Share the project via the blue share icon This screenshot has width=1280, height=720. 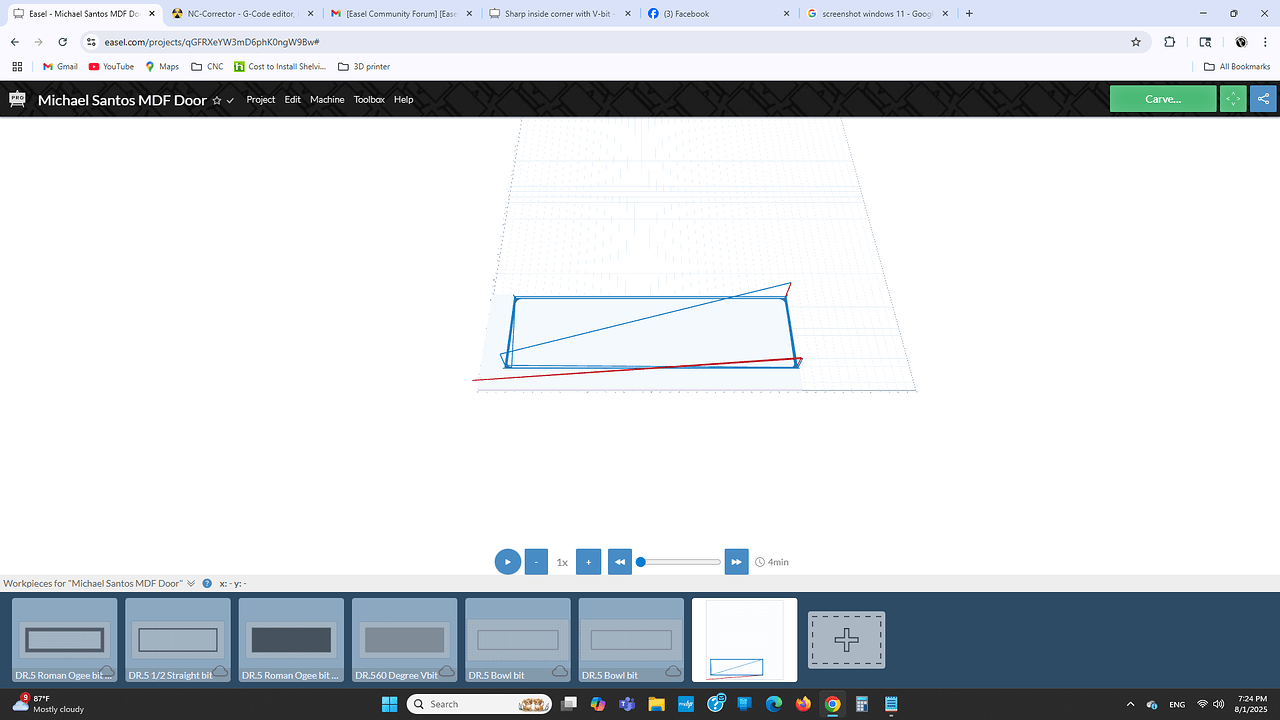point(1262,99)
